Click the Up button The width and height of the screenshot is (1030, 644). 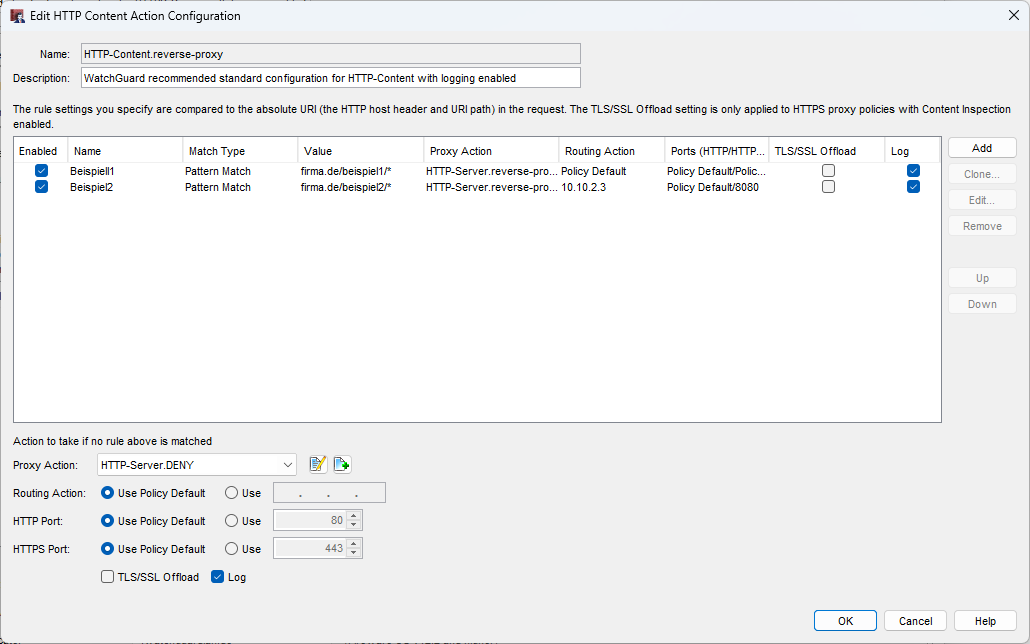coord(982,278)
